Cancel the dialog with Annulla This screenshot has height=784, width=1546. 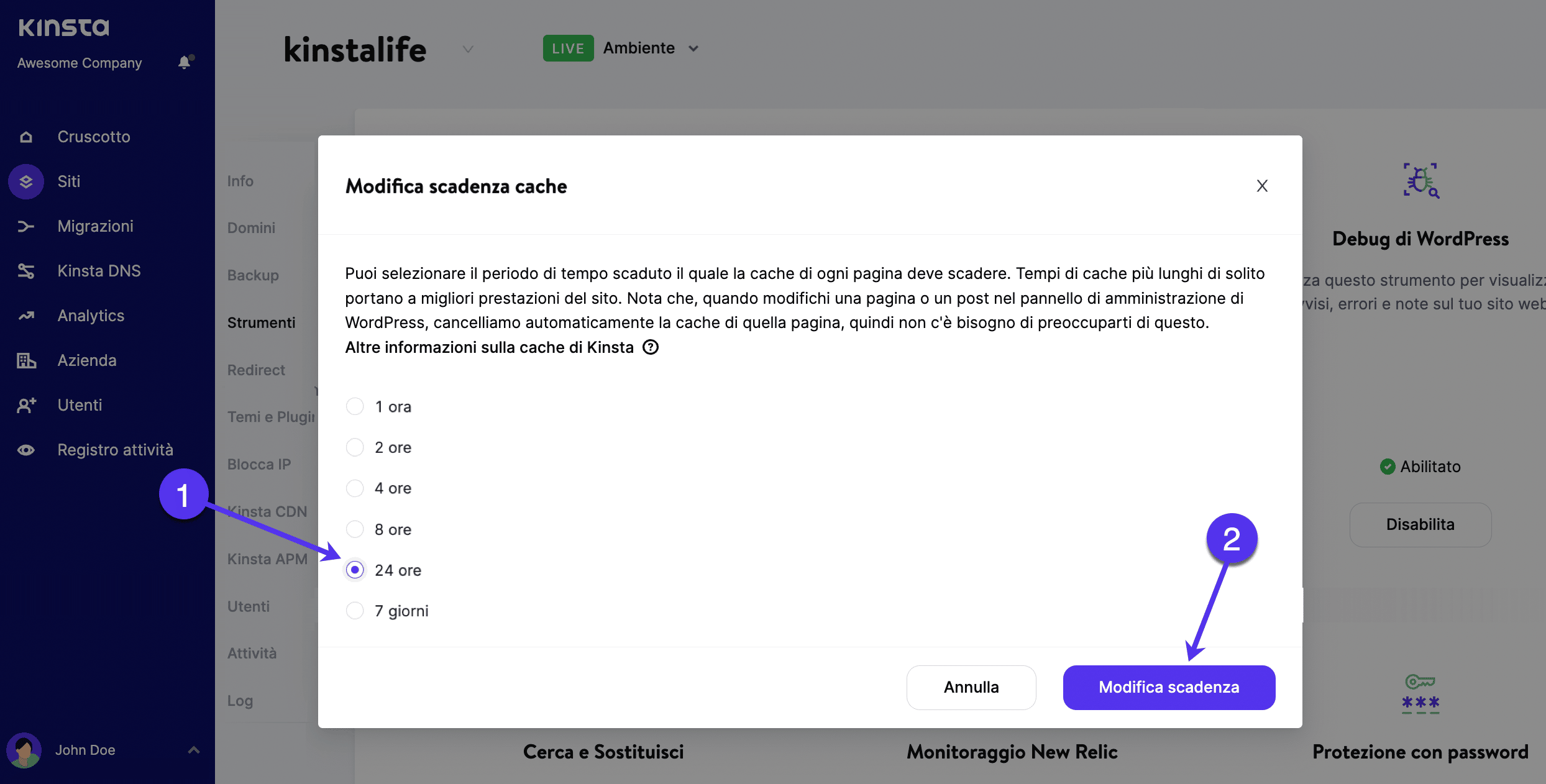click(971, 687)
